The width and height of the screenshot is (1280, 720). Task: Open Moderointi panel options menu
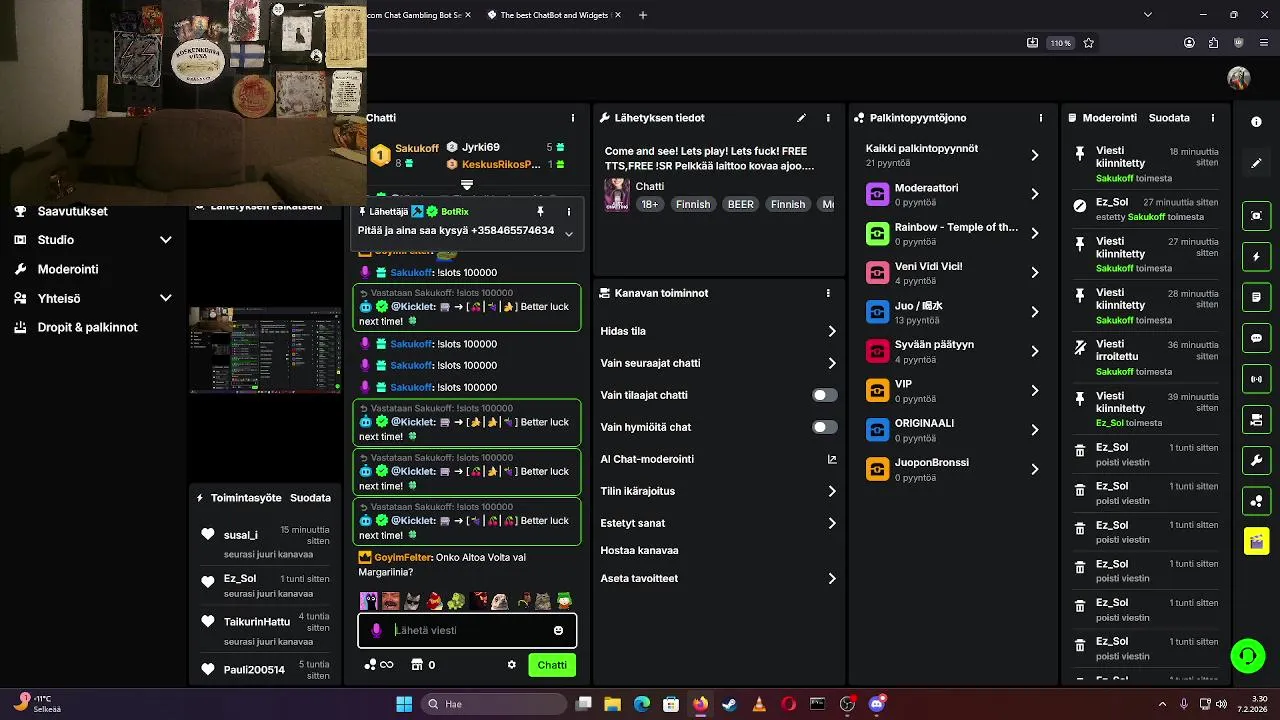(1213, 118)
